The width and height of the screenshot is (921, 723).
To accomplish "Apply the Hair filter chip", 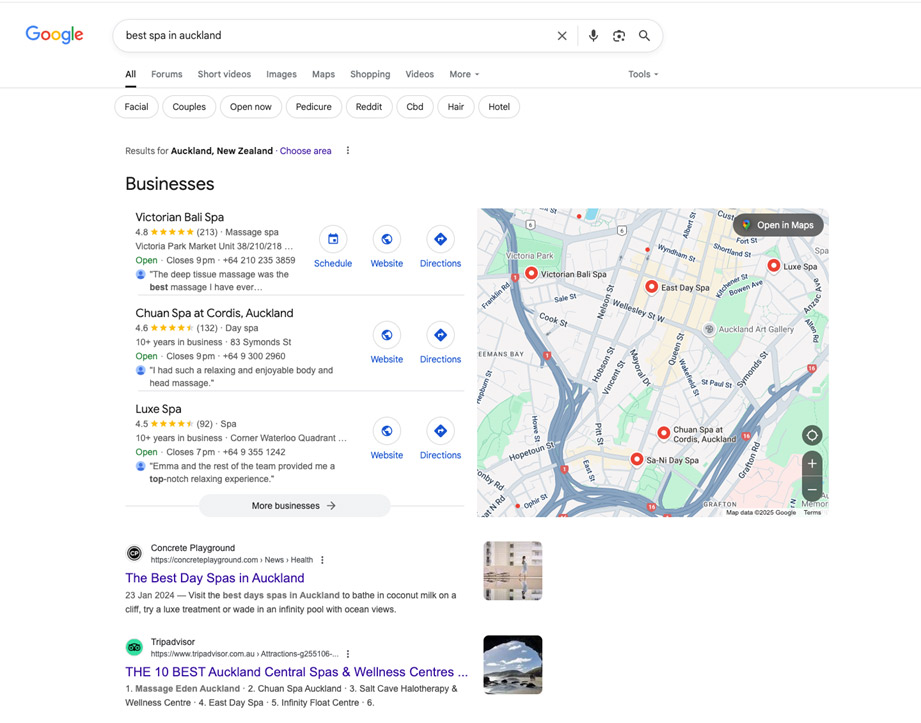I will 456,107.
